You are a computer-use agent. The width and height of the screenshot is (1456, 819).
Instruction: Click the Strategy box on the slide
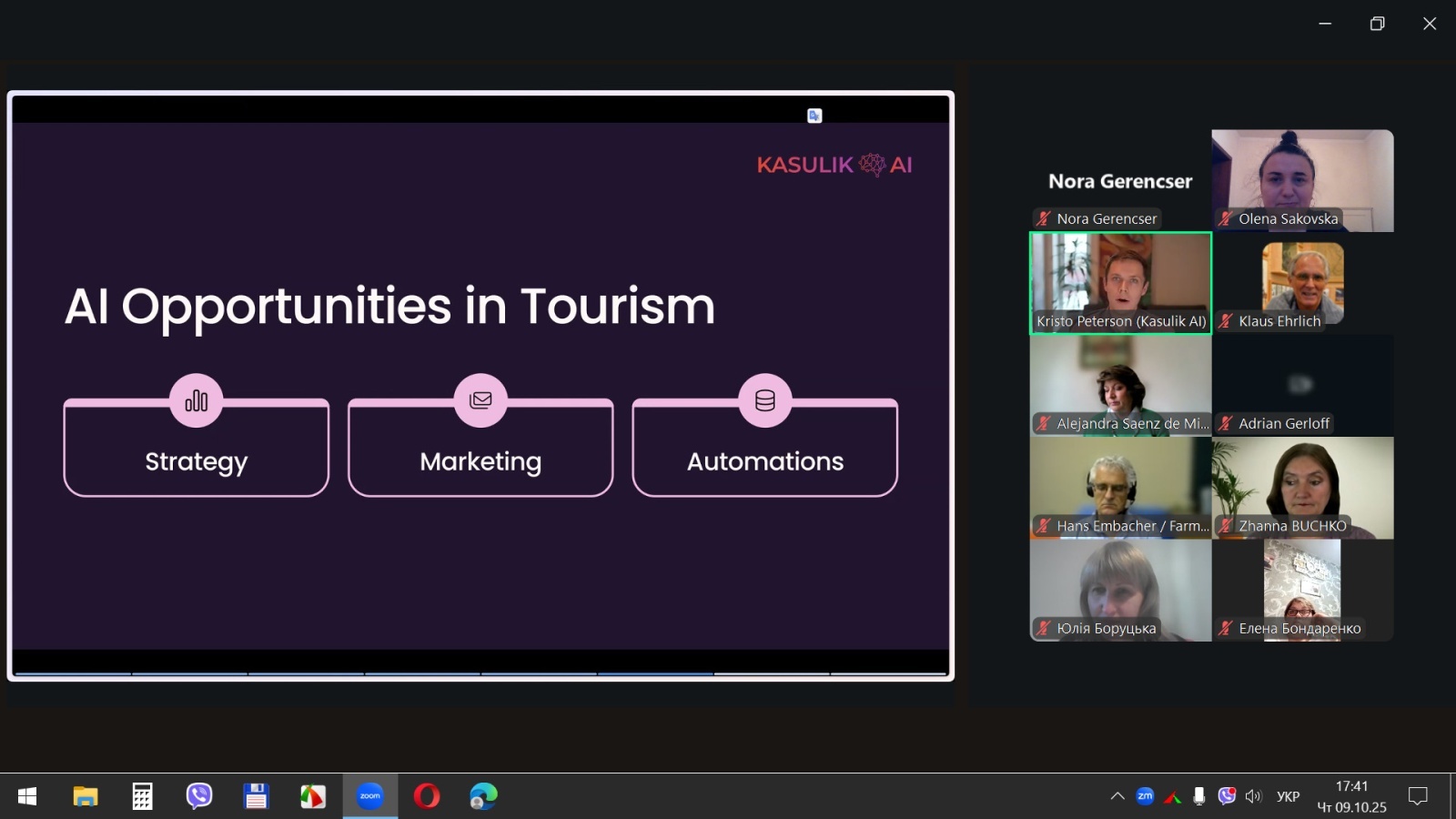tap(196, 460)
